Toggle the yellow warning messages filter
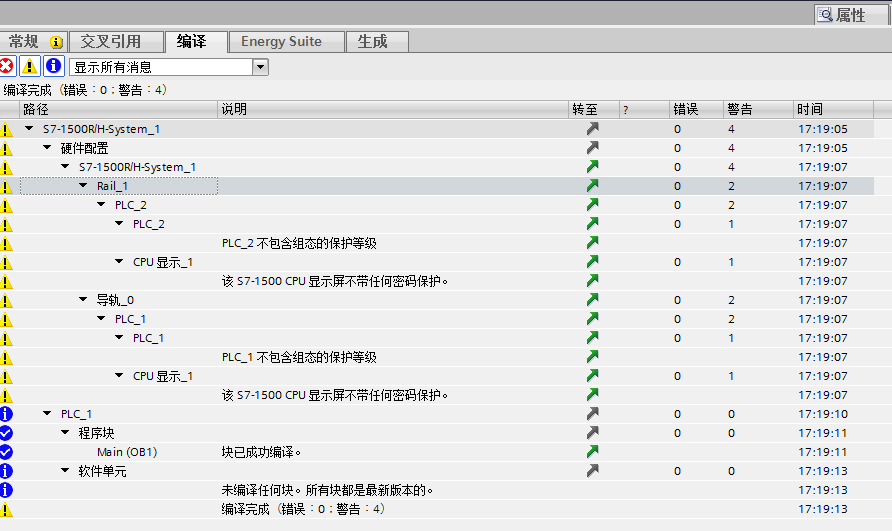This screenshot has height=531, width=892. pos(30,67)
